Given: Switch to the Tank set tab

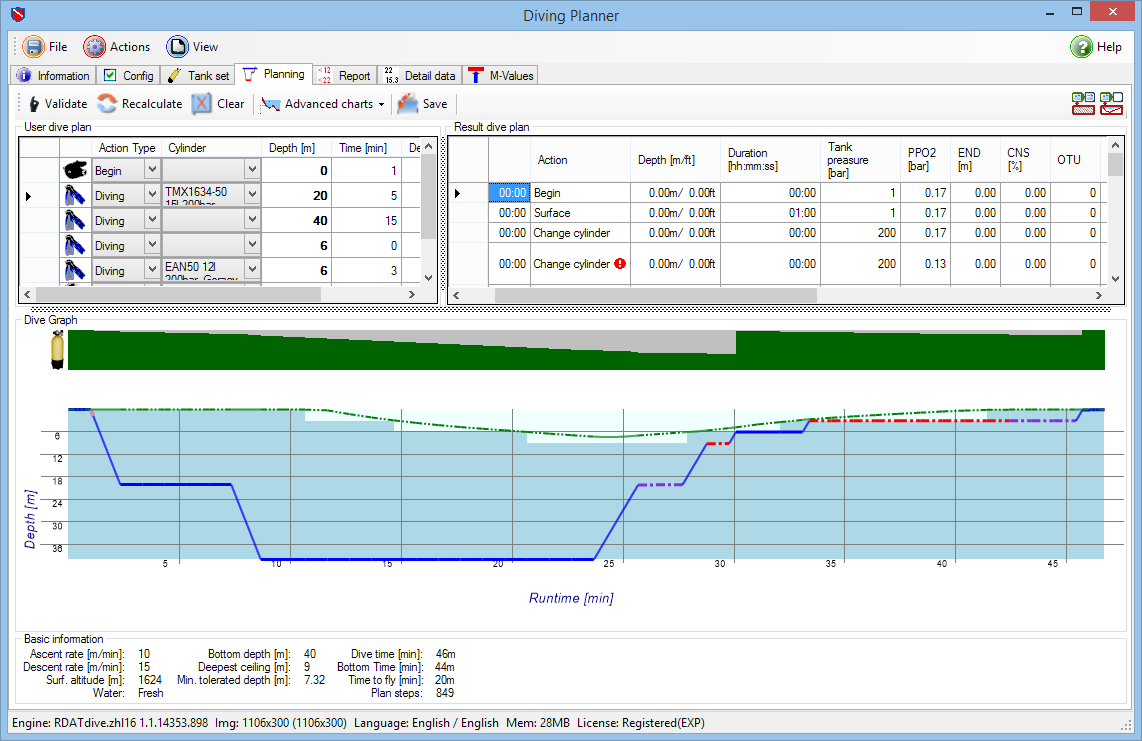Looking at the screenshot, I should click(x=198, y=76).
